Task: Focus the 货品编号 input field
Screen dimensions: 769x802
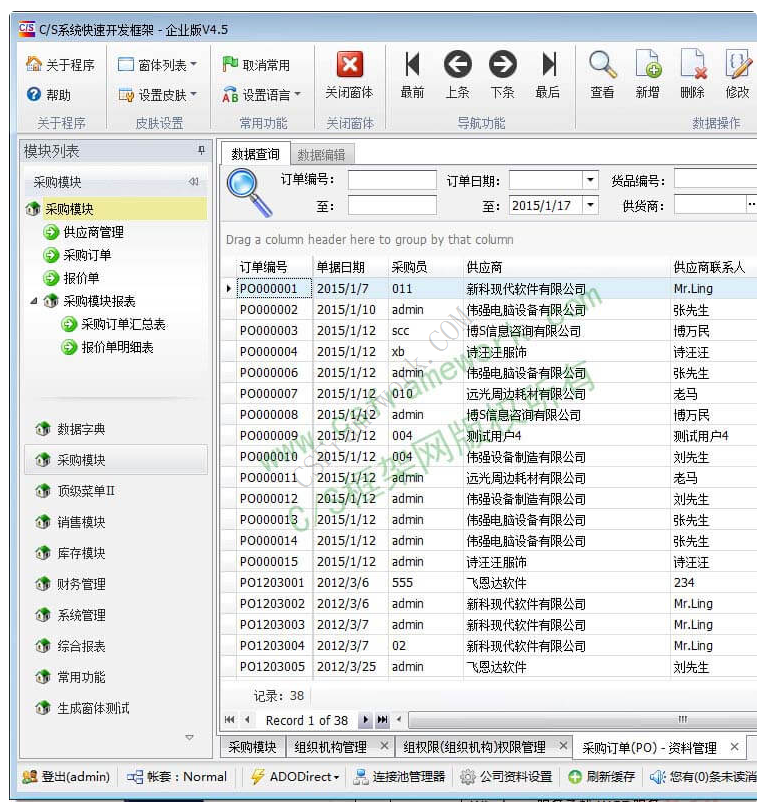Action: click(x=715, y=179)
